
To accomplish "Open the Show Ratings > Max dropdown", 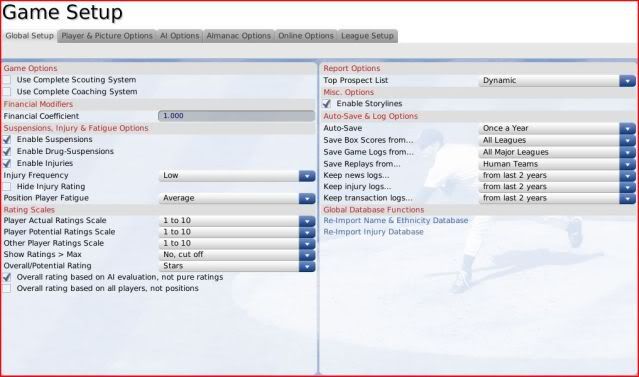I will pyautogui.click(x=307, y=255).
